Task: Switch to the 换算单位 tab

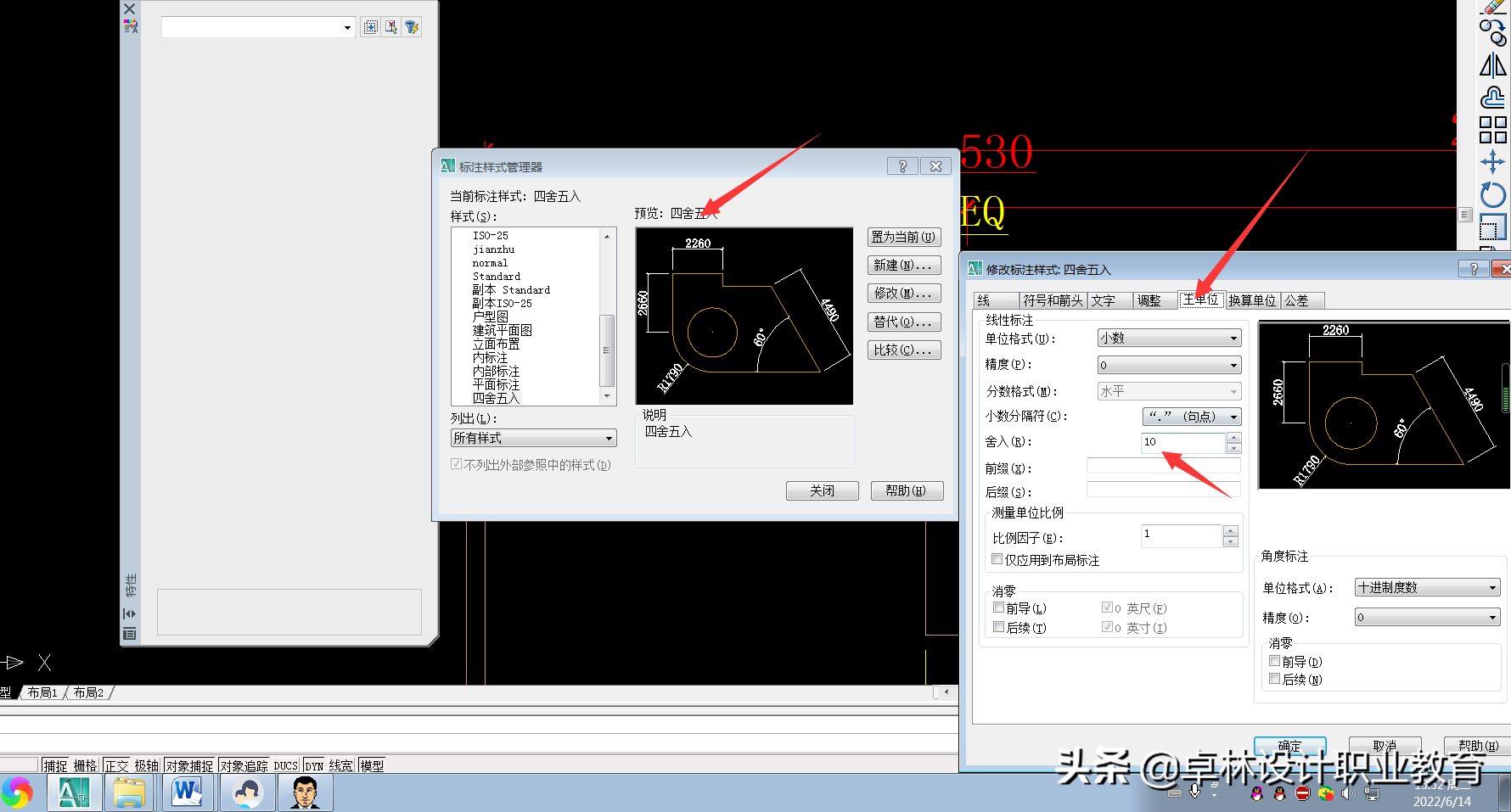Action: click(1252, 300)
